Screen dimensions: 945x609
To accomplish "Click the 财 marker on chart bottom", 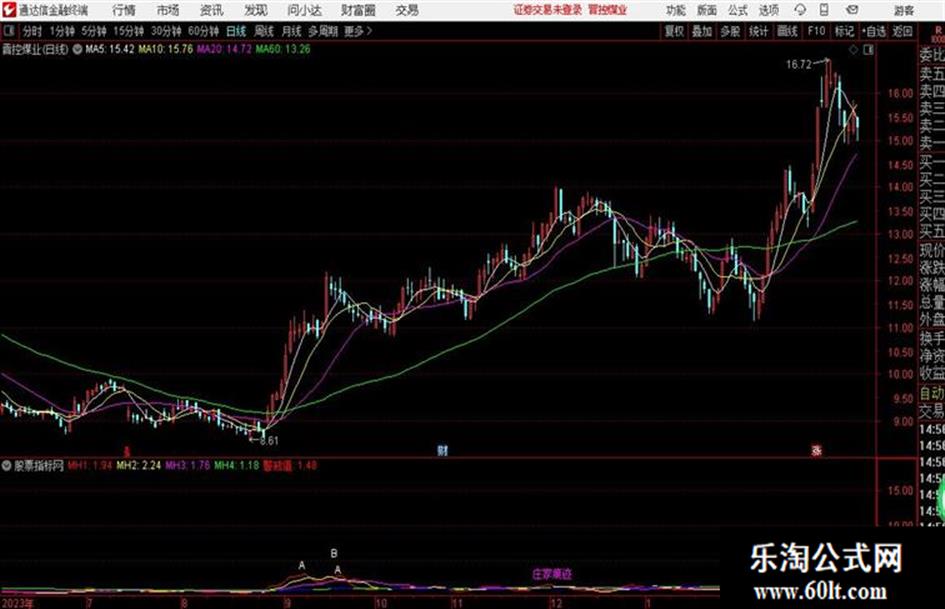I will pyautogui.click(x=442, y=450).
